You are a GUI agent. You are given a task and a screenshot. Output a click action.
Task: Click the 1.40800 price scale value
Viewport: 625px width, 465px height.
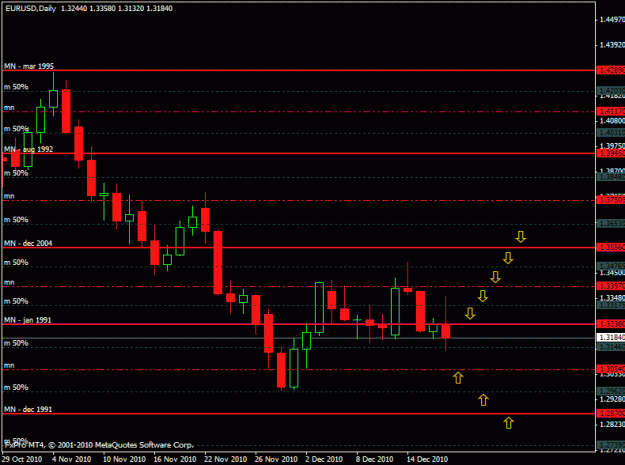tap(612, 121)
